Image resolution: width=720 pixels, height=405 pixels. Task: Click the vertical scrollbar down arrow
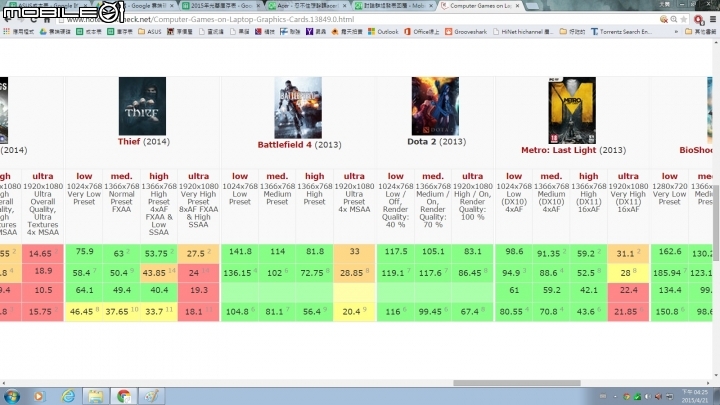[x=716, y=375]
